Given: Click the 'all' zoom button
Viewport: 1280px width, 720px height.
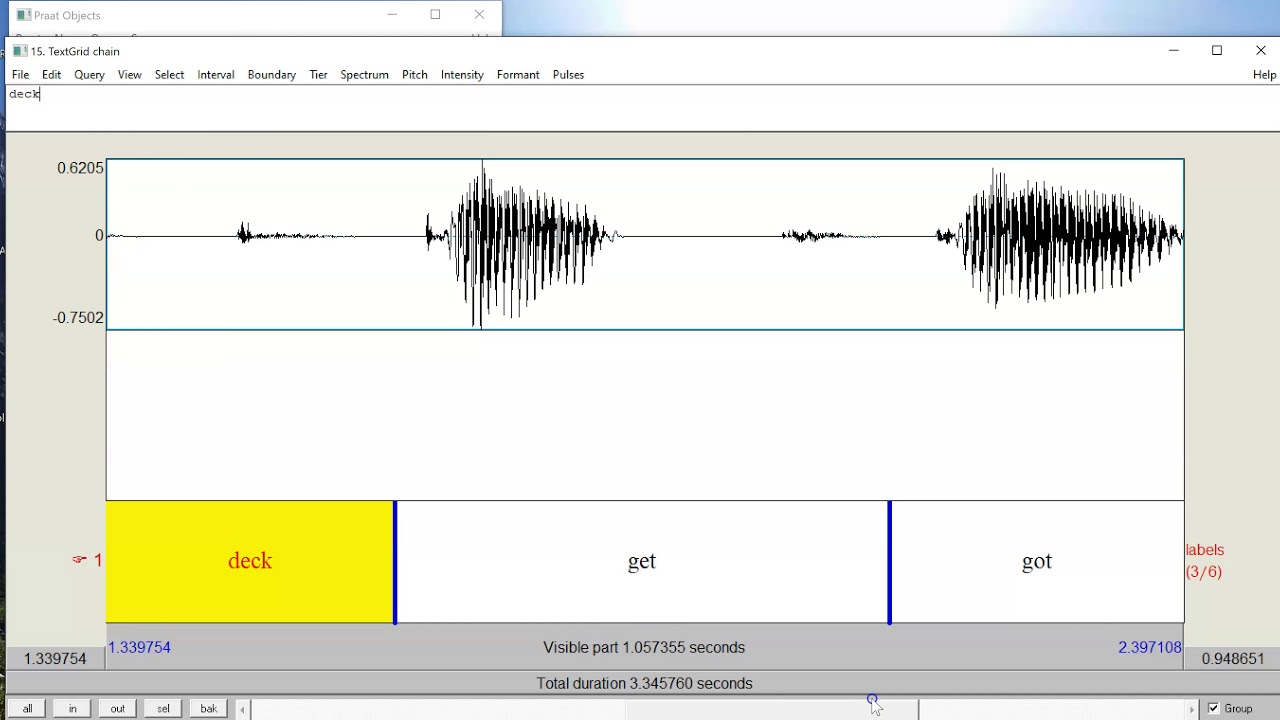Looking at the screenshot, I should coord(27,708).
